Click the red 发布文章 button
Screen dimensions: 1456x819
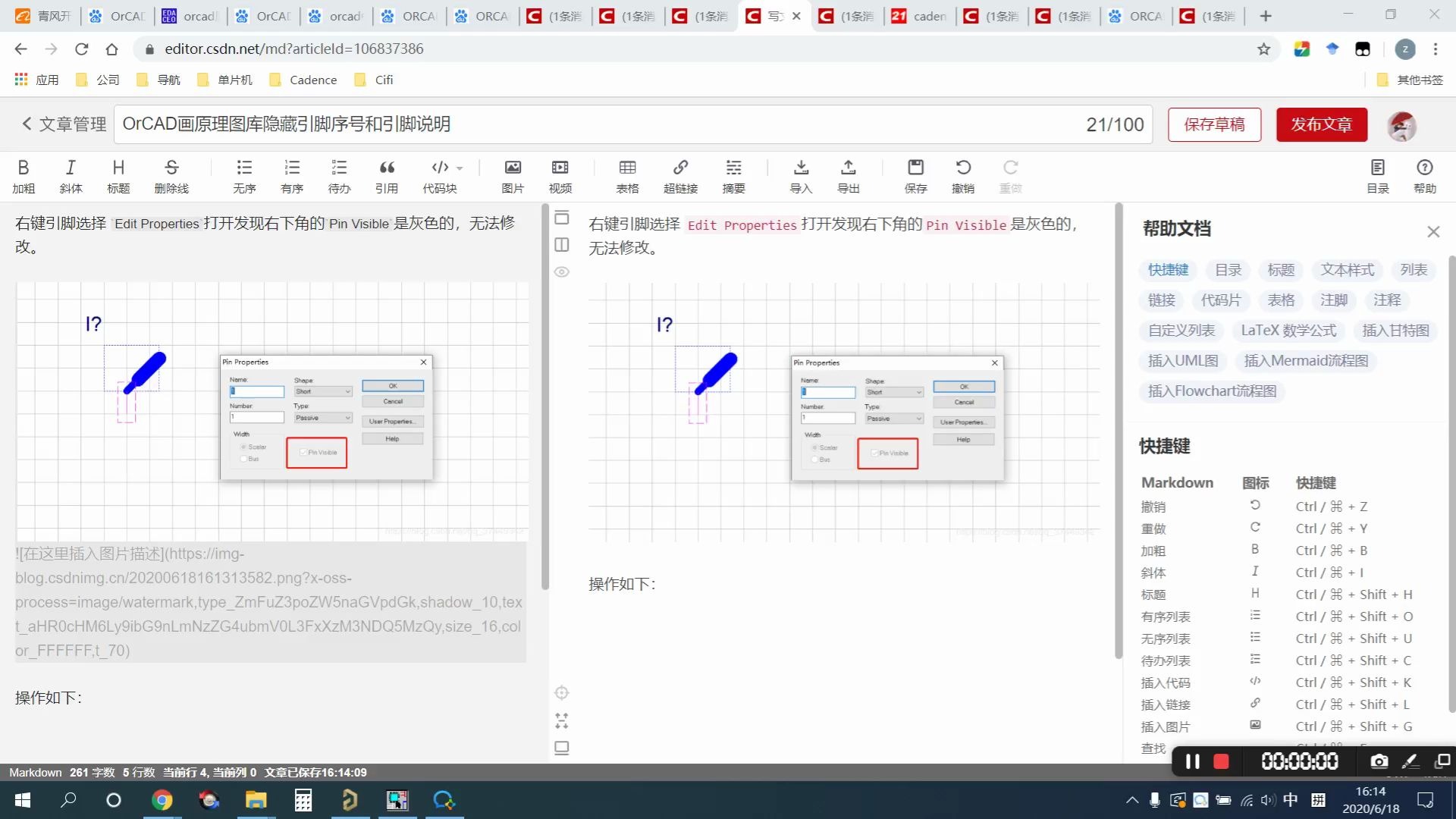click(x=1321, y=124)
